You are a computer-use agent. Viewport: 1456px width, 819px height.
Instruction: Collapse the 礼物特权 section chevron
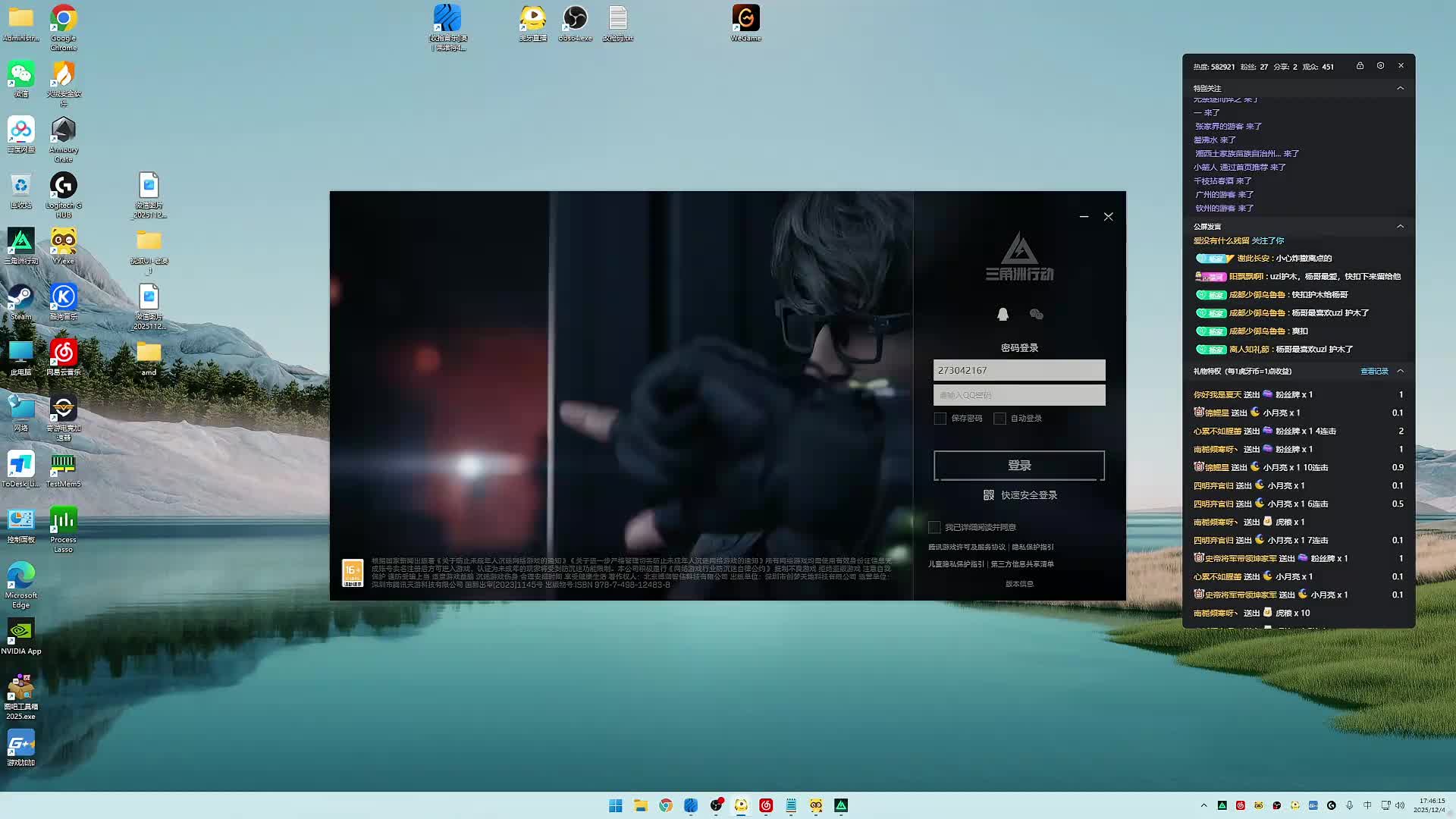point(1400,371)
